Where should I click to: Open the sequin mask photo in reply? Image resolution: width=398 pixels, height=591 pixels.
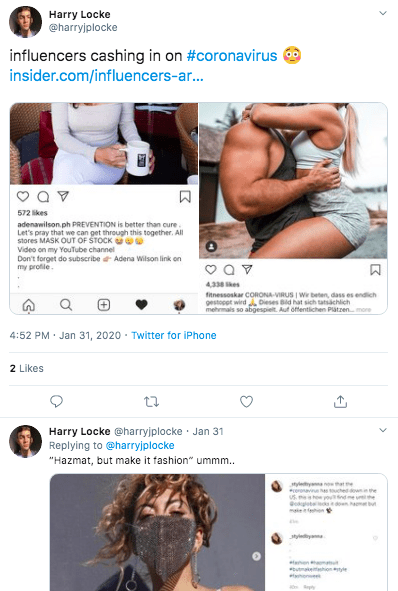(x=158, y=532)
